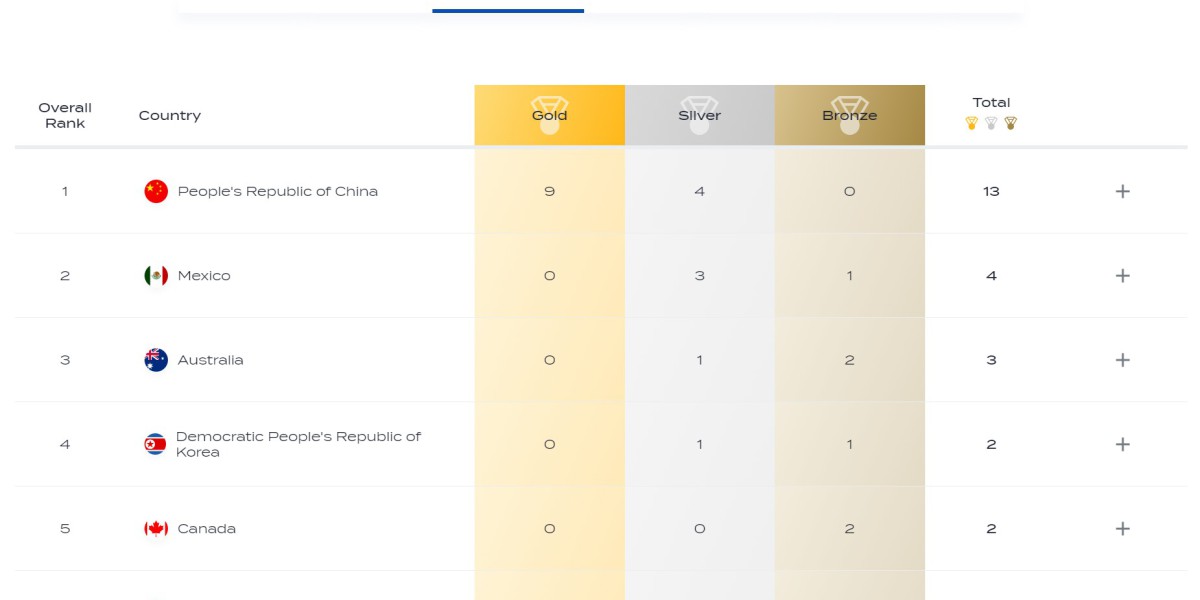Viewport: 1200px width, 600px height.
Task: Click the DPR Korea flag icon
Action: click(x=155, y=444)
